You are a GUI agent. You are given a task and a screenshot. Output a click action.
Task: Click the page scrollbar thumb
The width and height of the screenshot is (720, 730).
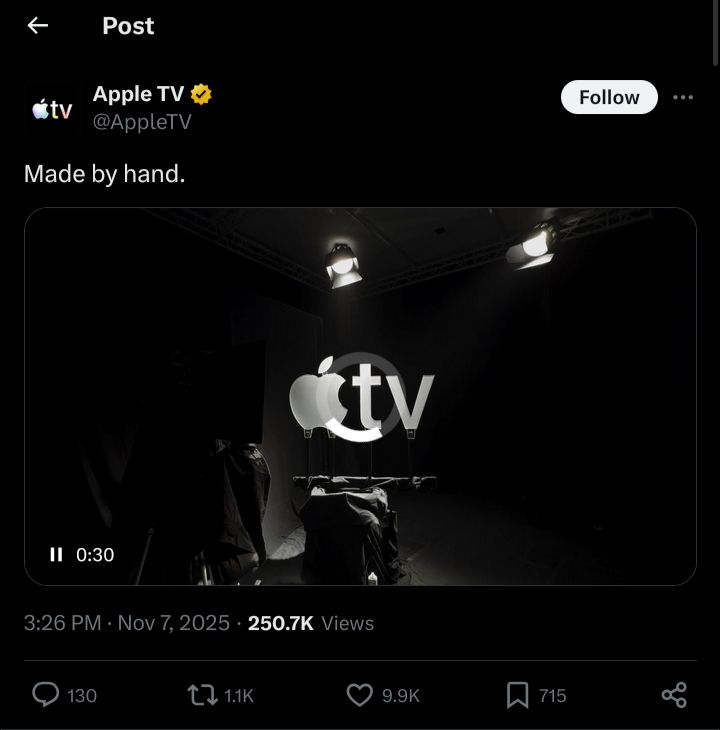pos(716,33)
